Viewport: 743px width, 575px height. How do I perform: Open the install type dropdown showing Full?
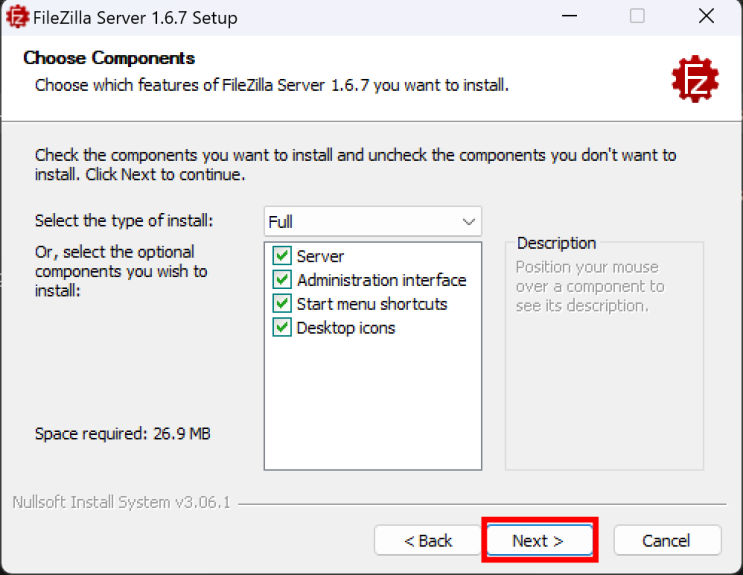point(373,221)
